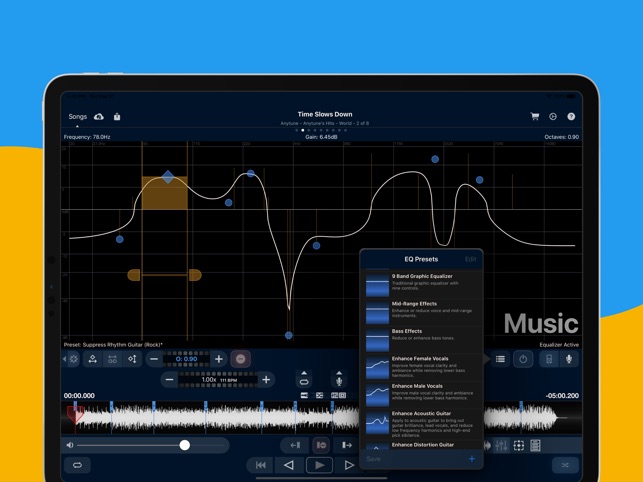Click the Time Slows Down song title
Viewport: 643px width, 482px height.
click(x=325, y=114)
